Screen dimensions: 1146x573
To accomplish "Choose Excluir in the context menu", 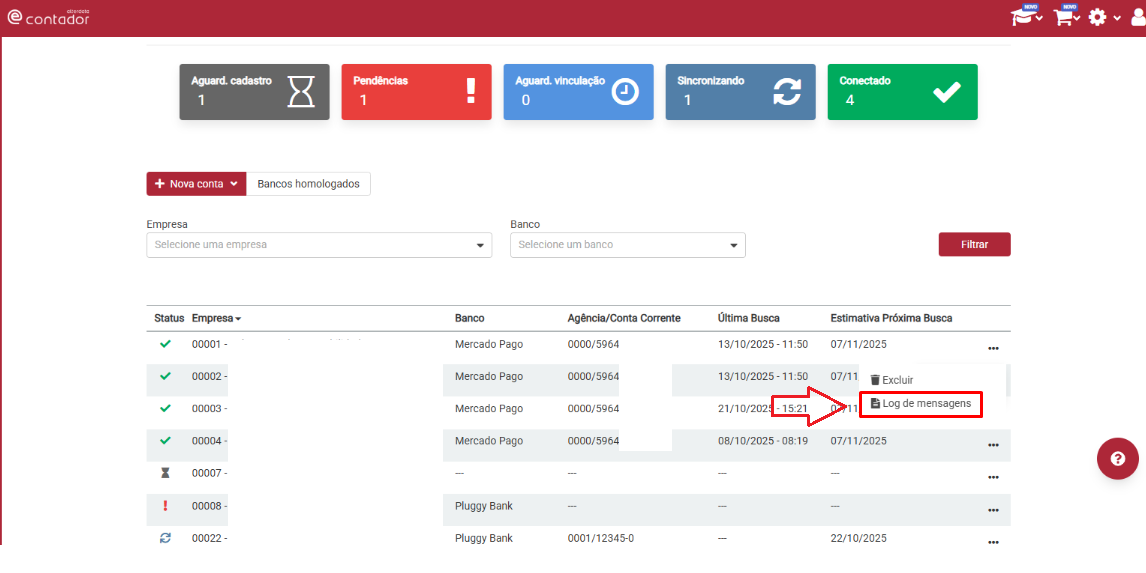I will tap(891, 380).
